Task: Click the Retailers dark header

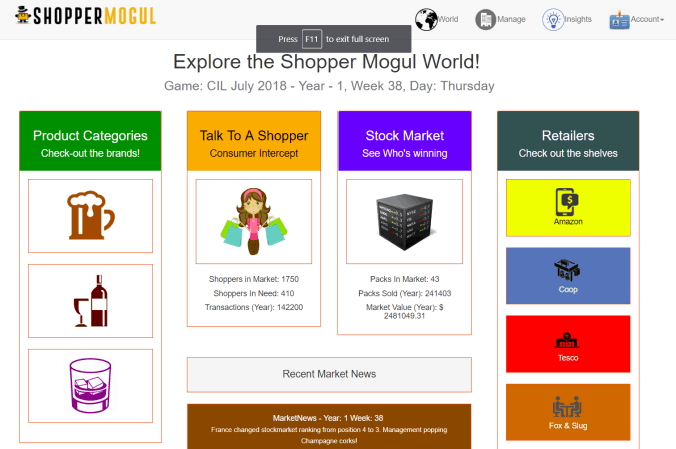Action: click(x=568, y=141)
